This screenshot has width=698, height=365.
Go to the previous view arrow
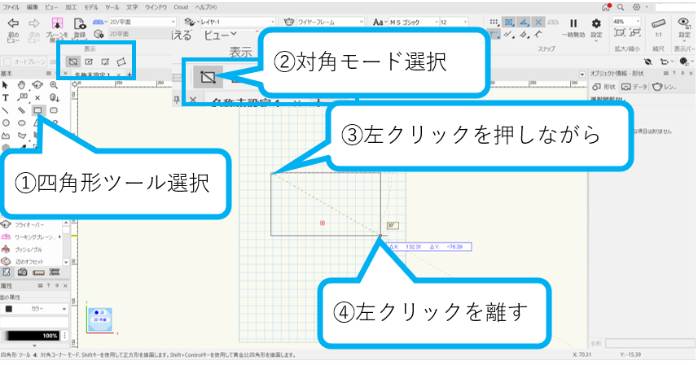(x=13, y=23)
